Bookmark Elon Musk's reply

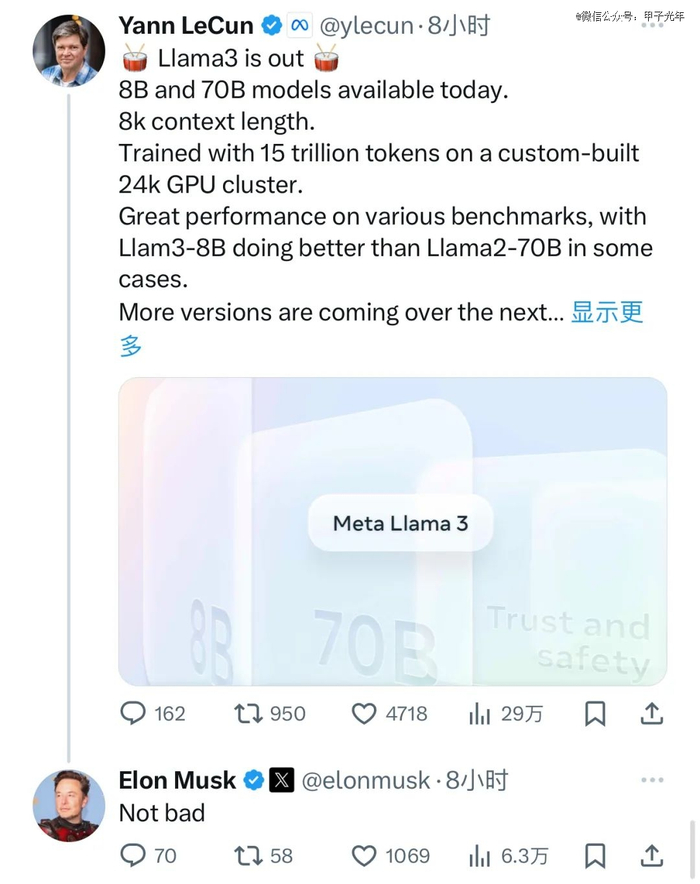pyautogui.click(x=595, y=855)
